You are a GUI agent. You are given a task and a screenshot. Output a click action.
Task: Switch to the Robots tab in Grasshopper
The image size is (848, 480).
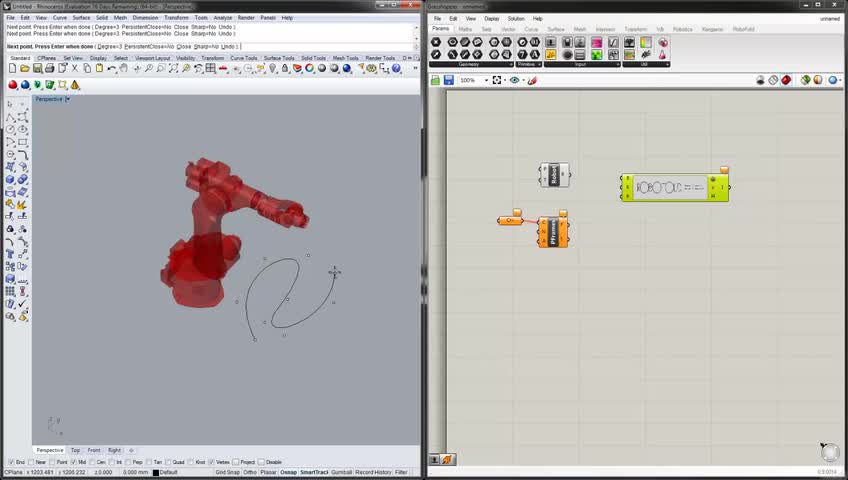(682, 29)
